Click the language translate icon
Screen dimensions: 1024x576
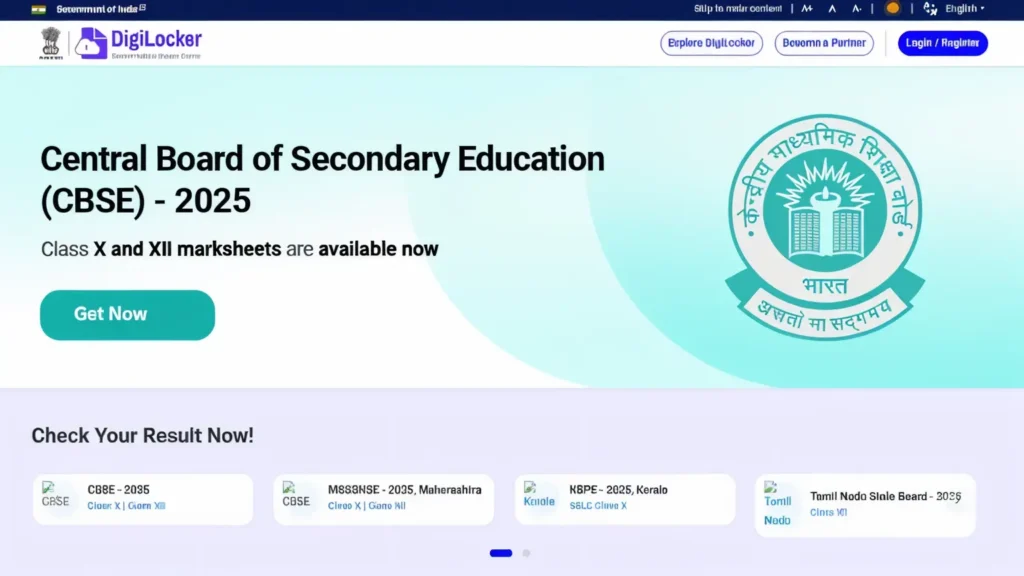point(930,8)
